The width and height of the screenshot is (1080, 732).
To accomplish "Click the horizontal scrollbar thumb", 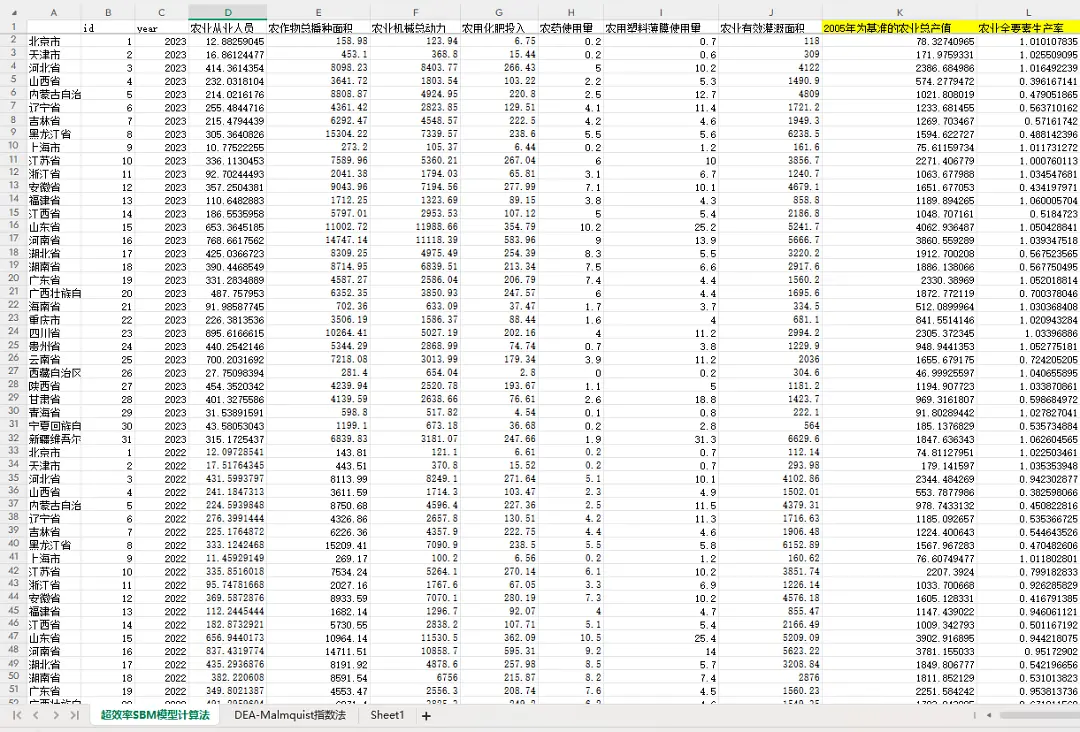I will point(1039,715).
